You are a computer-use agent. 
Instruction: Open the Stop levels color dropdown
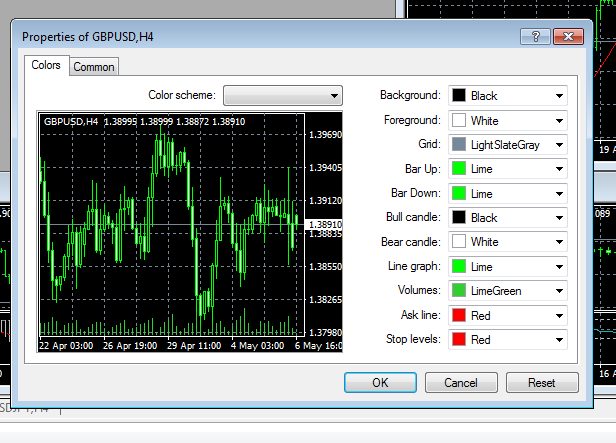coord(508,340)
